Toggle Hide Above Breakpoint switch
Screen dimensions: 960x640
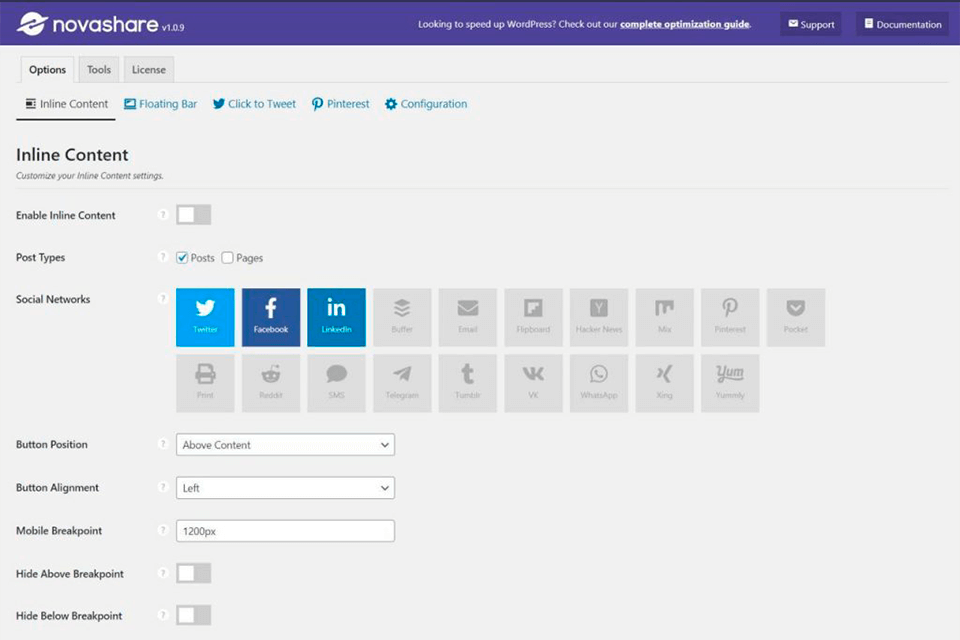point(193,573)
